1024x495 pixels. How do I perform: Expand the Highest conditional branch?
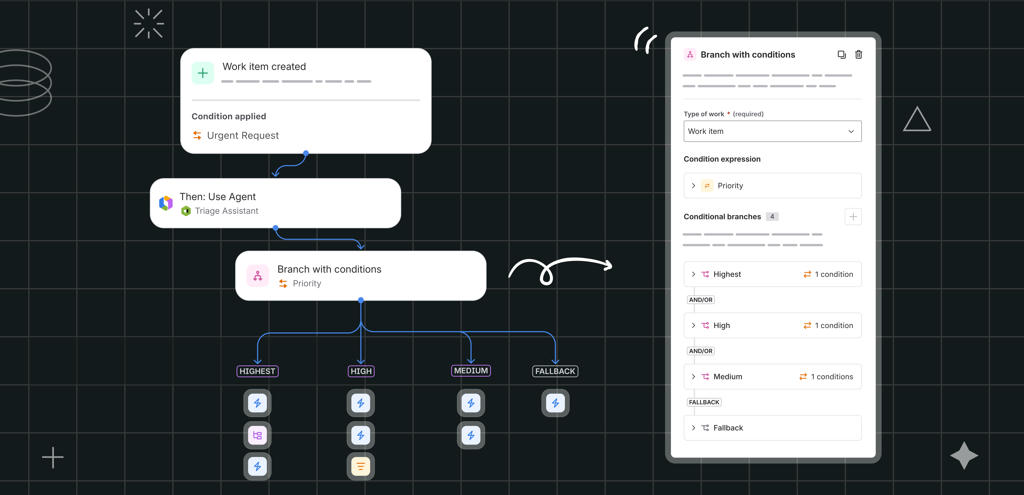(693, 274)
